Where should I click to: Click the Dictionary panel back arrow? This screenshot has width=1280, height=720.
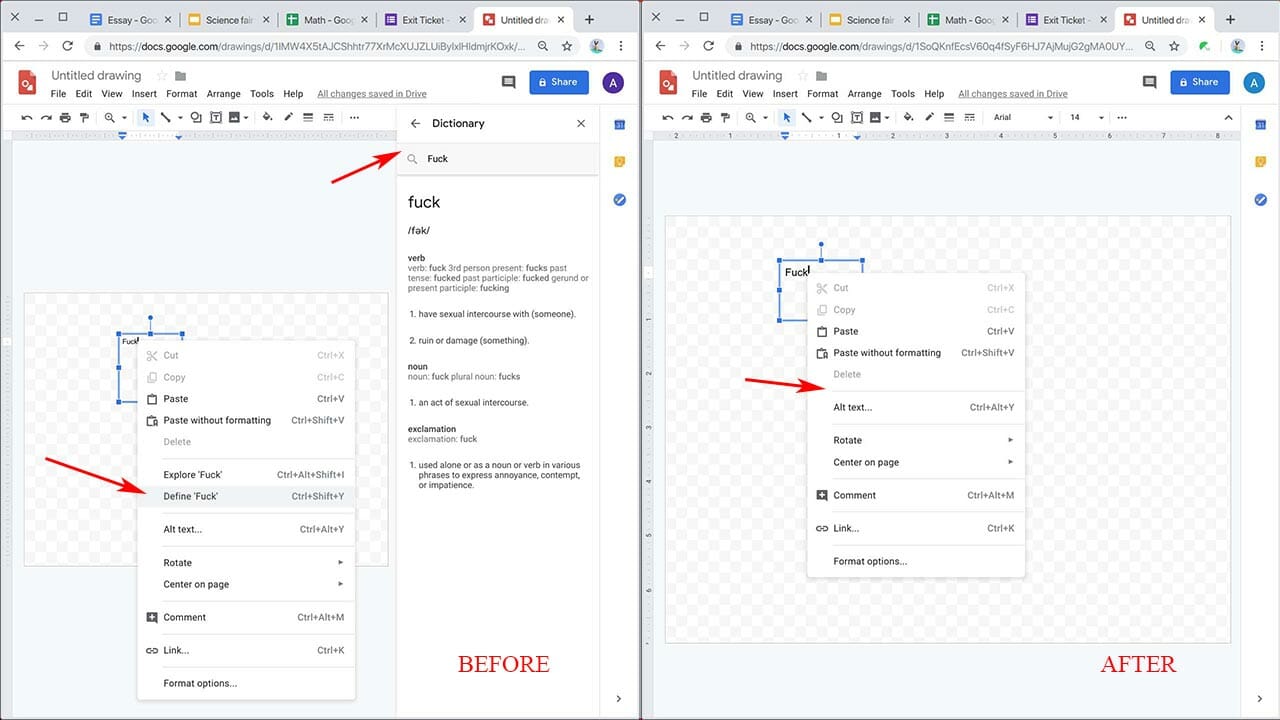416,123
